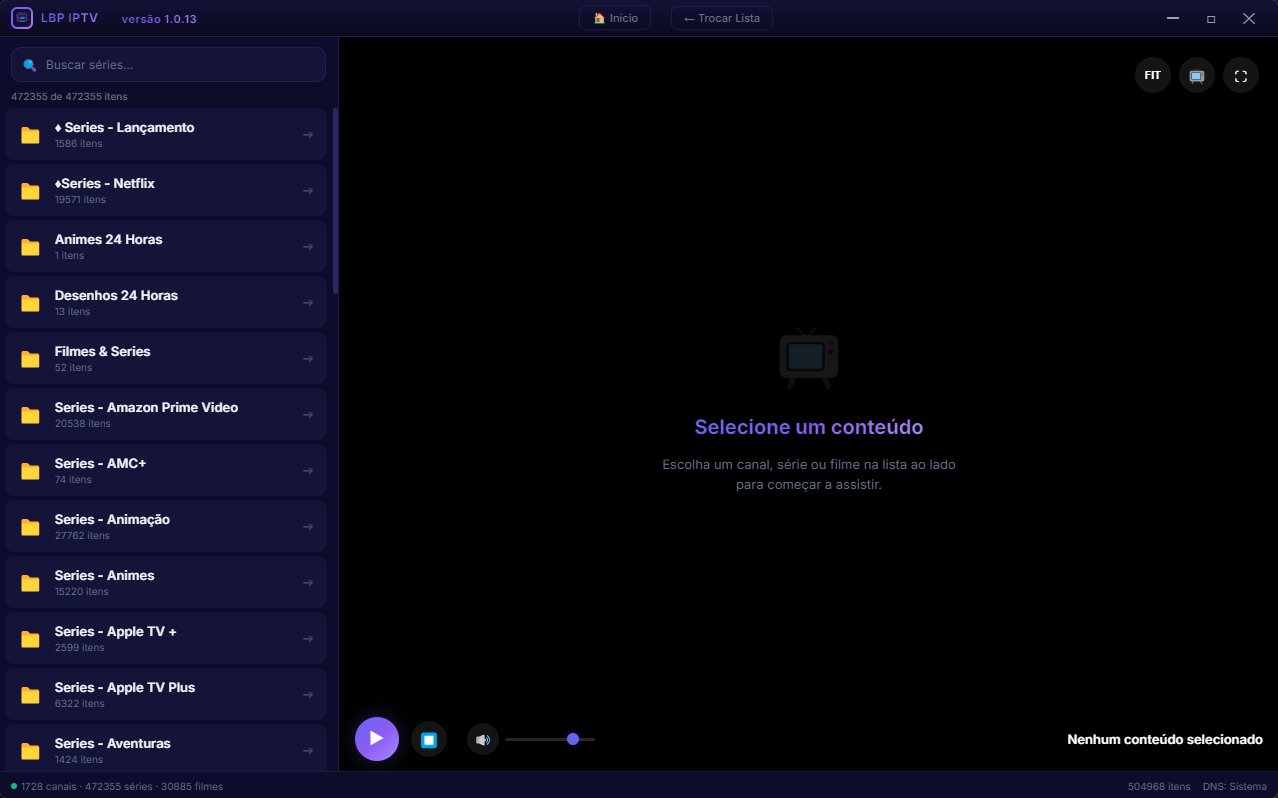Click the folder icon for Animes 24 Horas
The image size is (1278, 798).
[x=31, y=247]
